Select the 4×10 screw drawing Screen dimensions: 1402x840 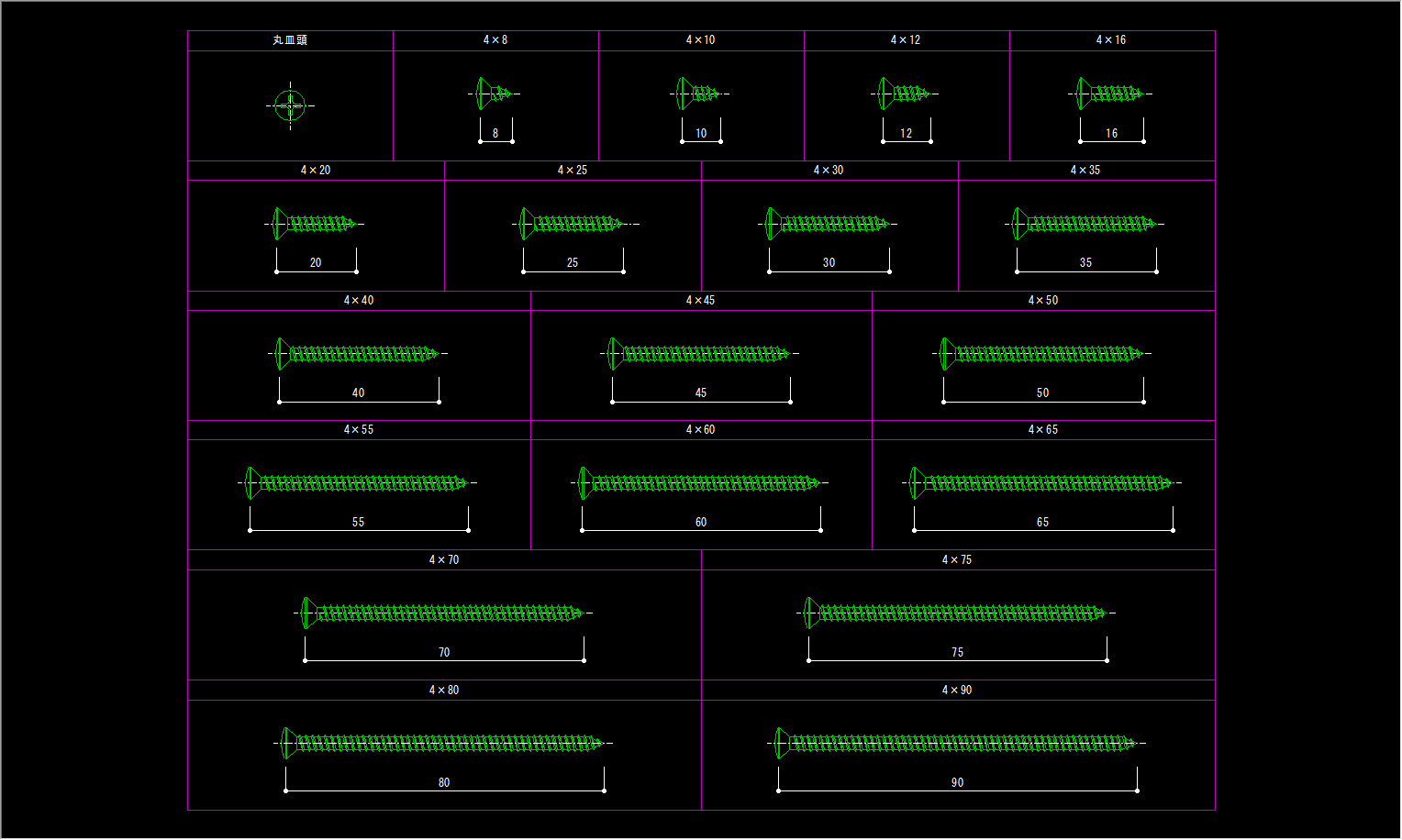700,94
